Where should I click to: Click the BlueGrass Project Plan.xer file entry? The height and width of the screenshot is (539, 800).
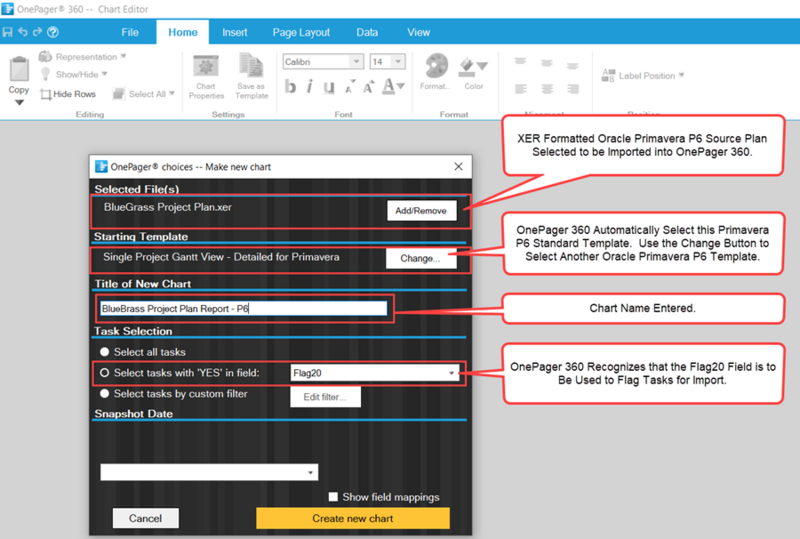[x=168, y=207]
